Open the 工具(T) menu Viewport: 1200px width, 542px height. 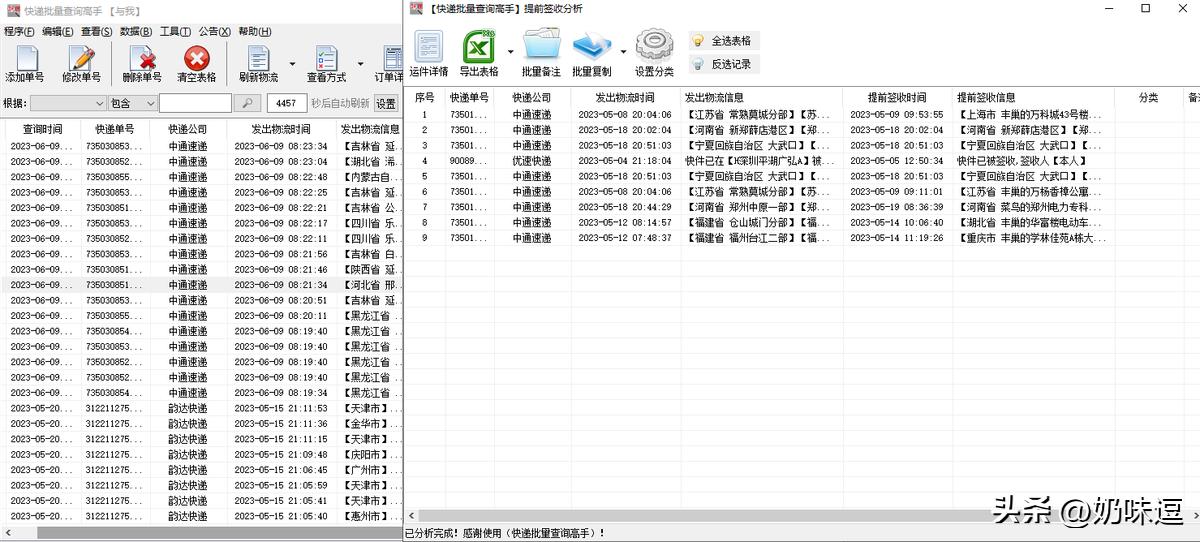(176, 32)
